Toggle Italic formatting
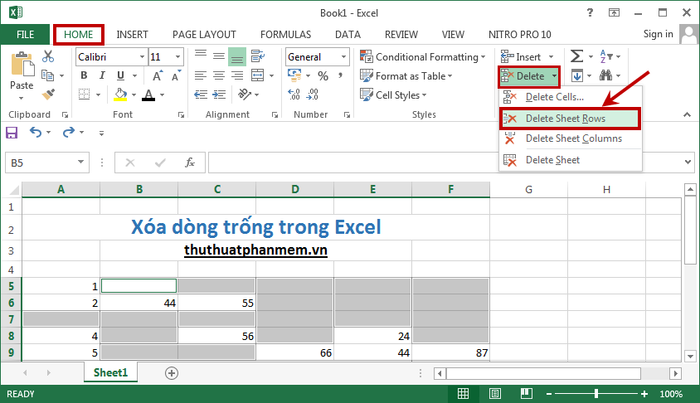Screen dimensions: 700x403 pyautogui.click(x=102, y=75)
